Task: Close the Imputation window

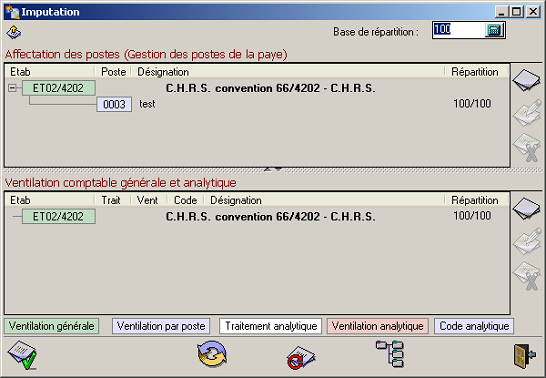Action: coord(533,12)
